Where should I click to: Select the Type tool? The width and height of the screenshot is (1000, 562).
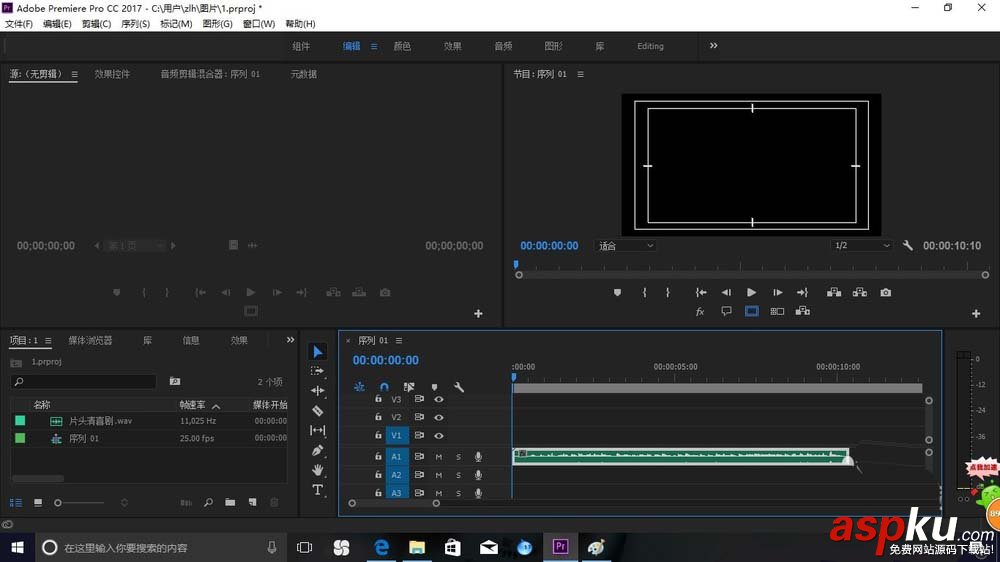click(318, 490)
